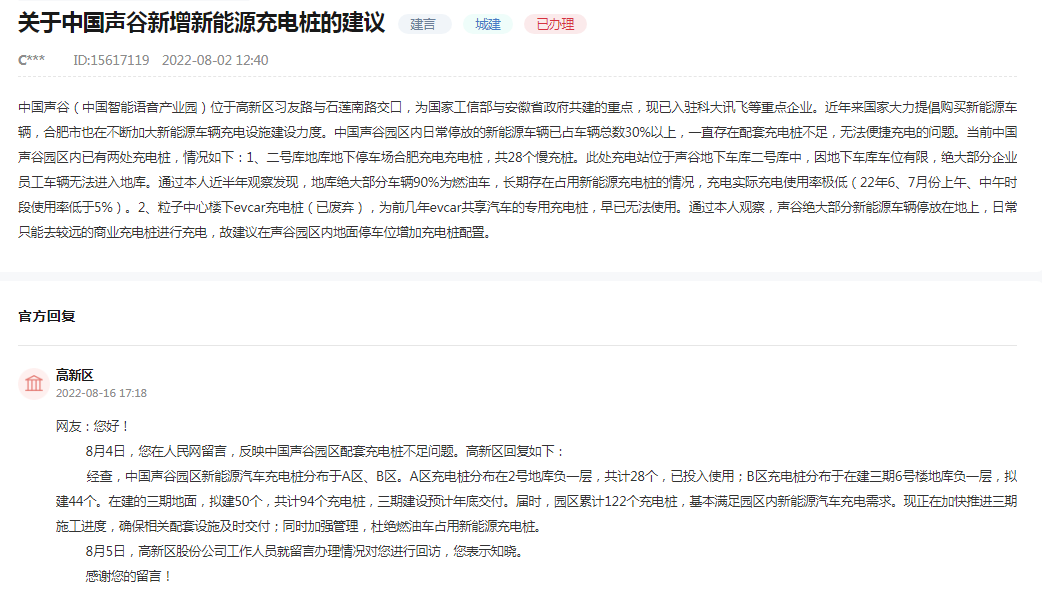1042x598 pixels.
Task: Click the greeting line 网友：您好！
Action: click(x=93, y=426)
